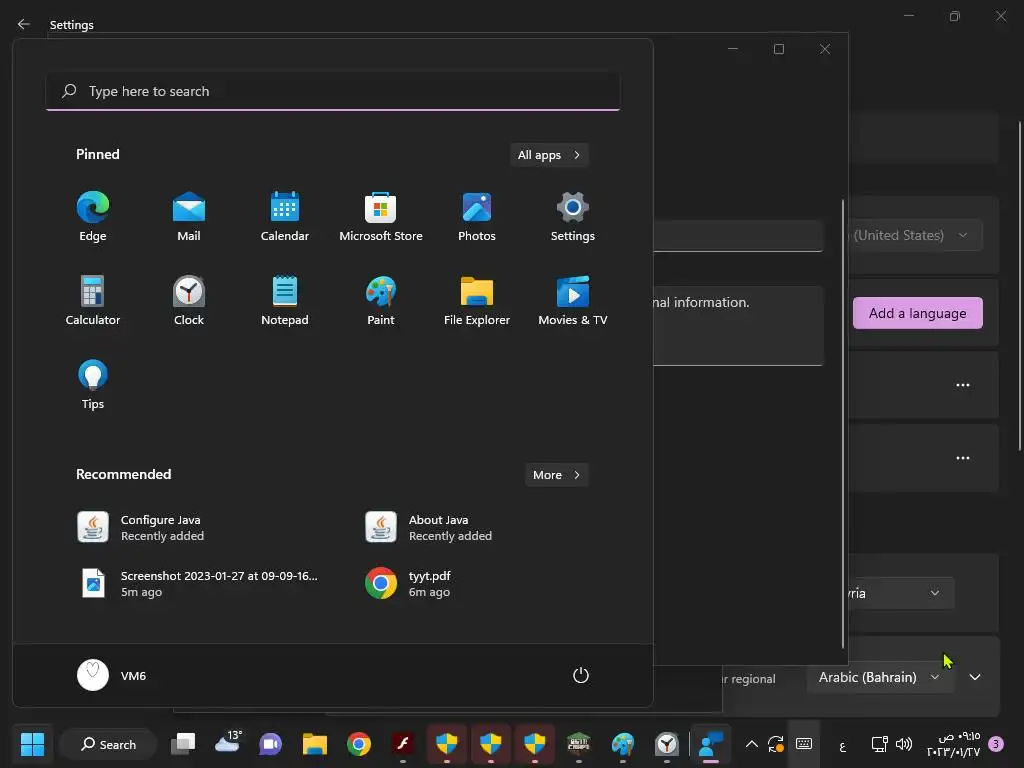Launch the pinned Paint app
The image size is (1024, 768).
pos(381,301)
